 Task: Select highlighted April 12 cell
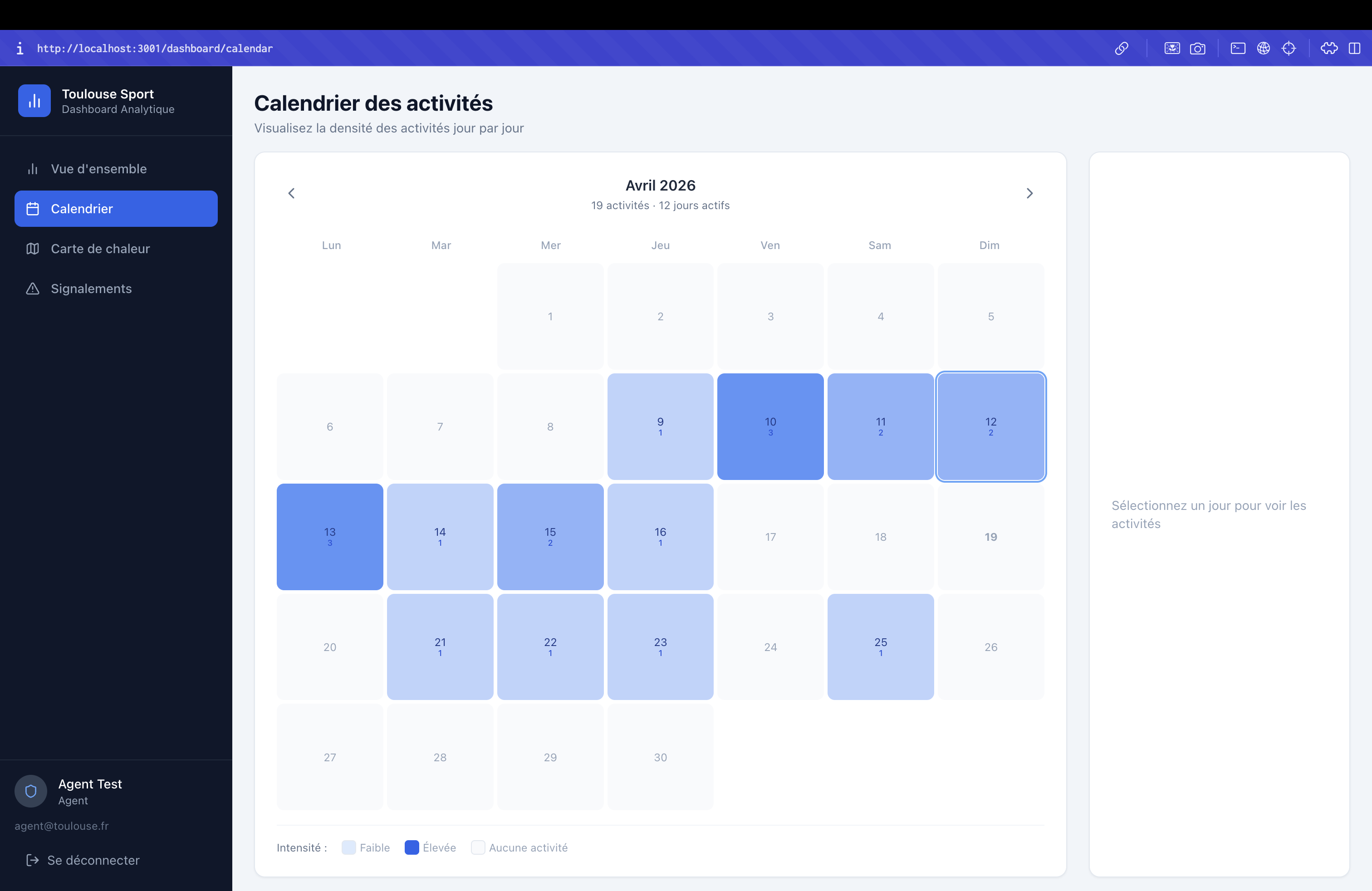pos(991,426)
